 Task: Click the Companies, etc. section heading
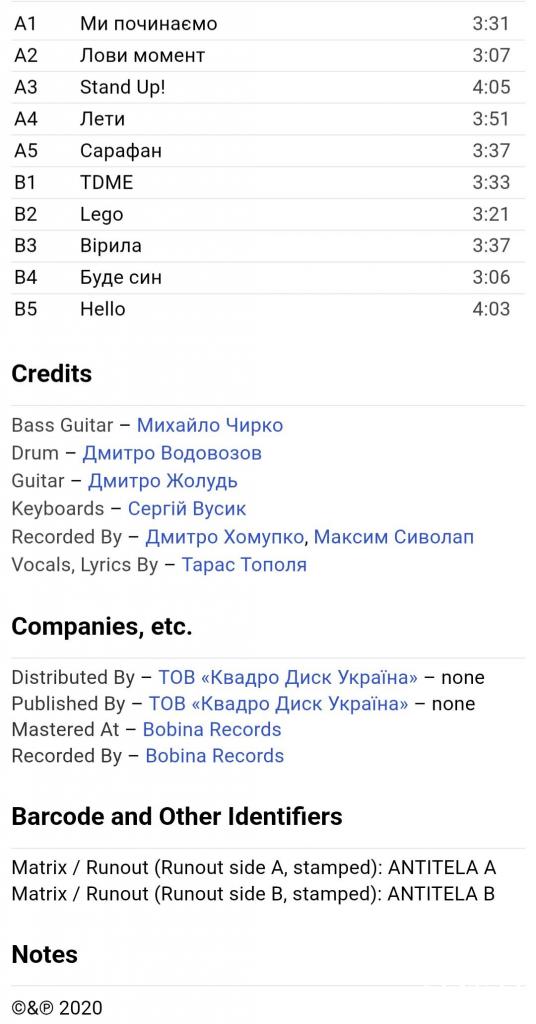pos(102,627)
